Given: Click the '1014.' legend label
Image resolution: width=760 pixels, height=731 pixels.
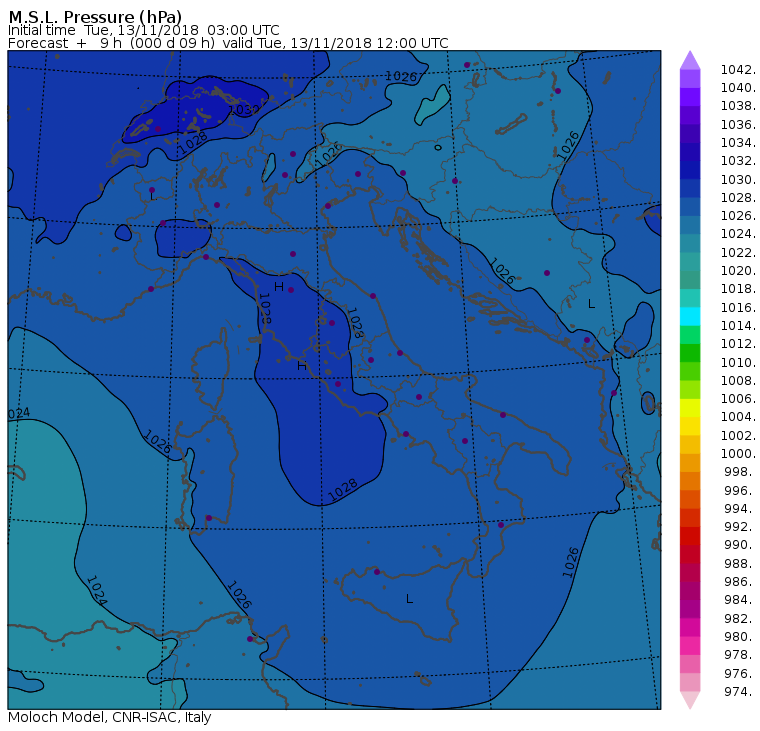Looking at the screenshot, I should click(x=738, y=326).
